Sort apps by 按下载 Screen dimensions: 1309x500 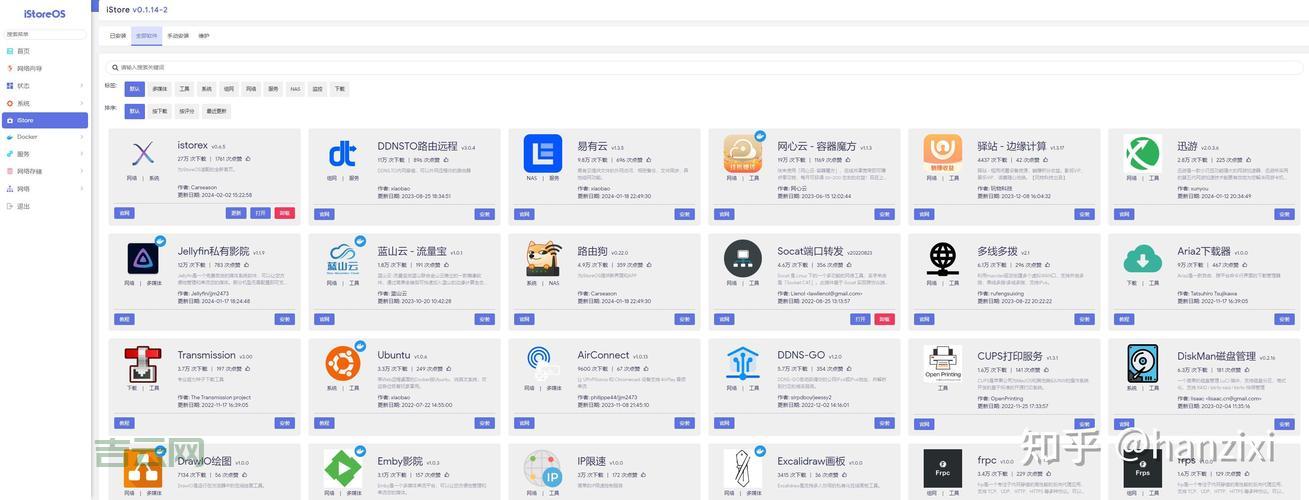(x=160, y=111)
